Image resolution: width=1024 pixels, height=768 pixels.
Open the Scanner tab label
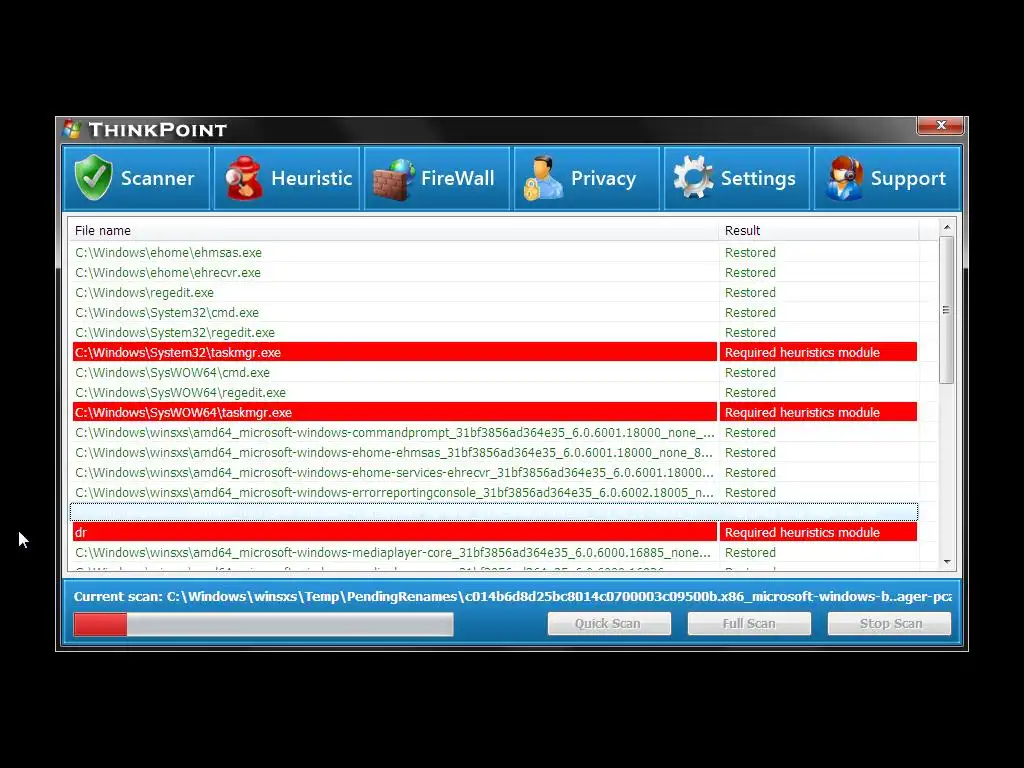[157, 178]
